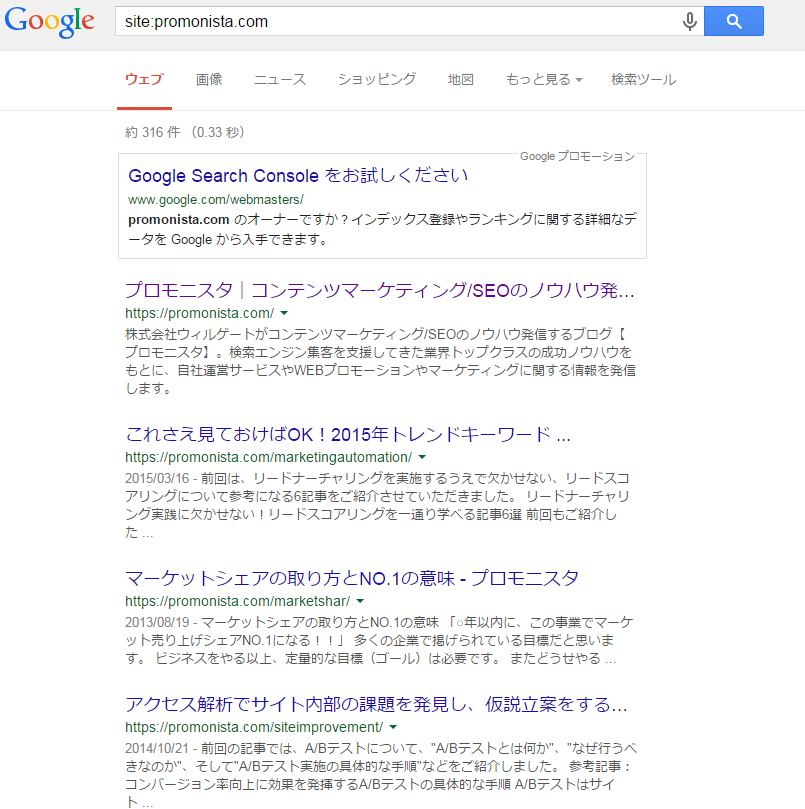Open the ニュース tab
This screenshot has height=809, width=805.
click(x=280, y=80)
